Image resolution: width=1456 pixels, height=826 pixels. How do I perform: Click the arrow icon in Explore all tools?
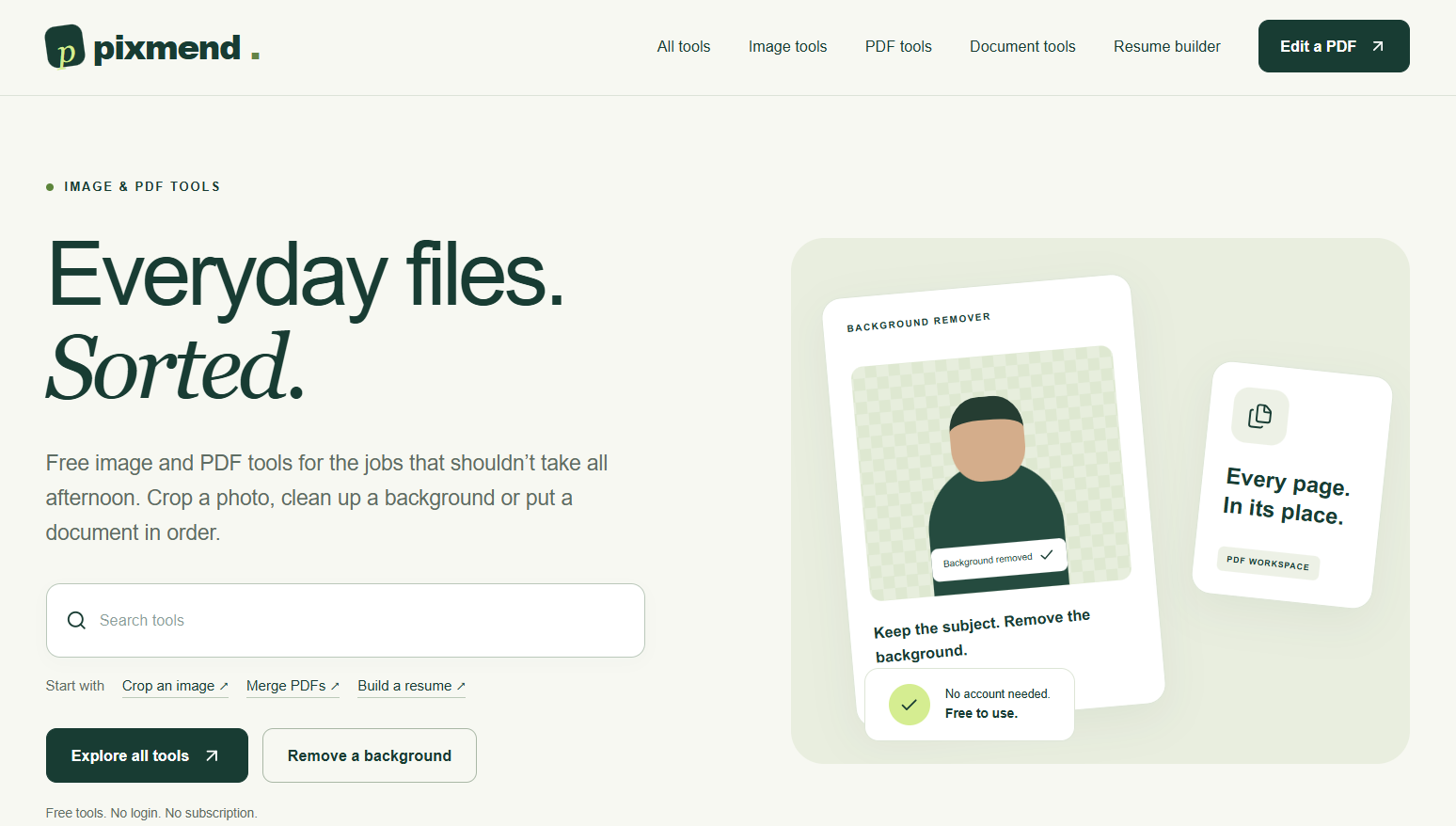click(212, 755)
